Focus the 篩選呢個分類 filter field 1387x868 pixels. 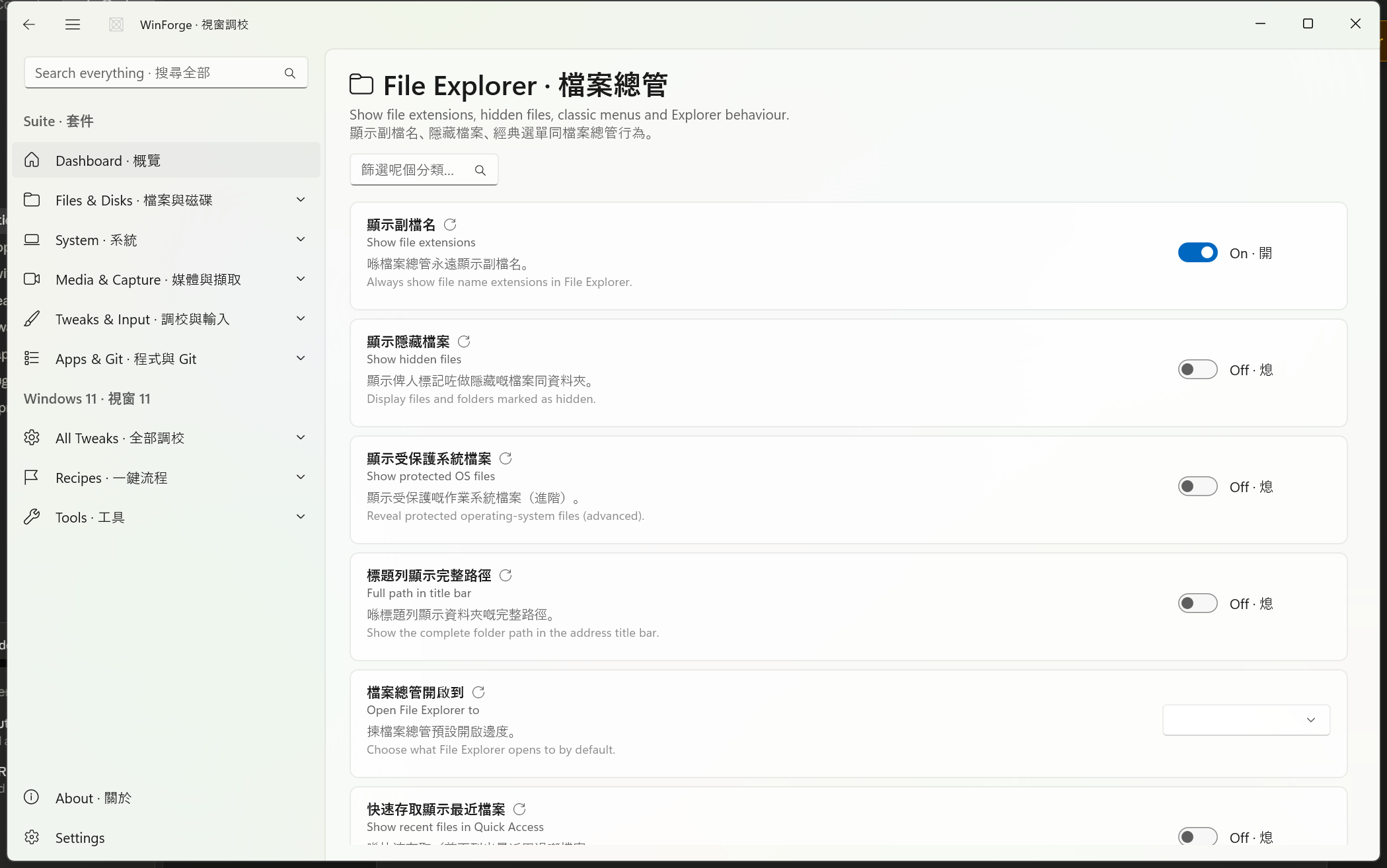pyautogui.click(x=424, y=170)
